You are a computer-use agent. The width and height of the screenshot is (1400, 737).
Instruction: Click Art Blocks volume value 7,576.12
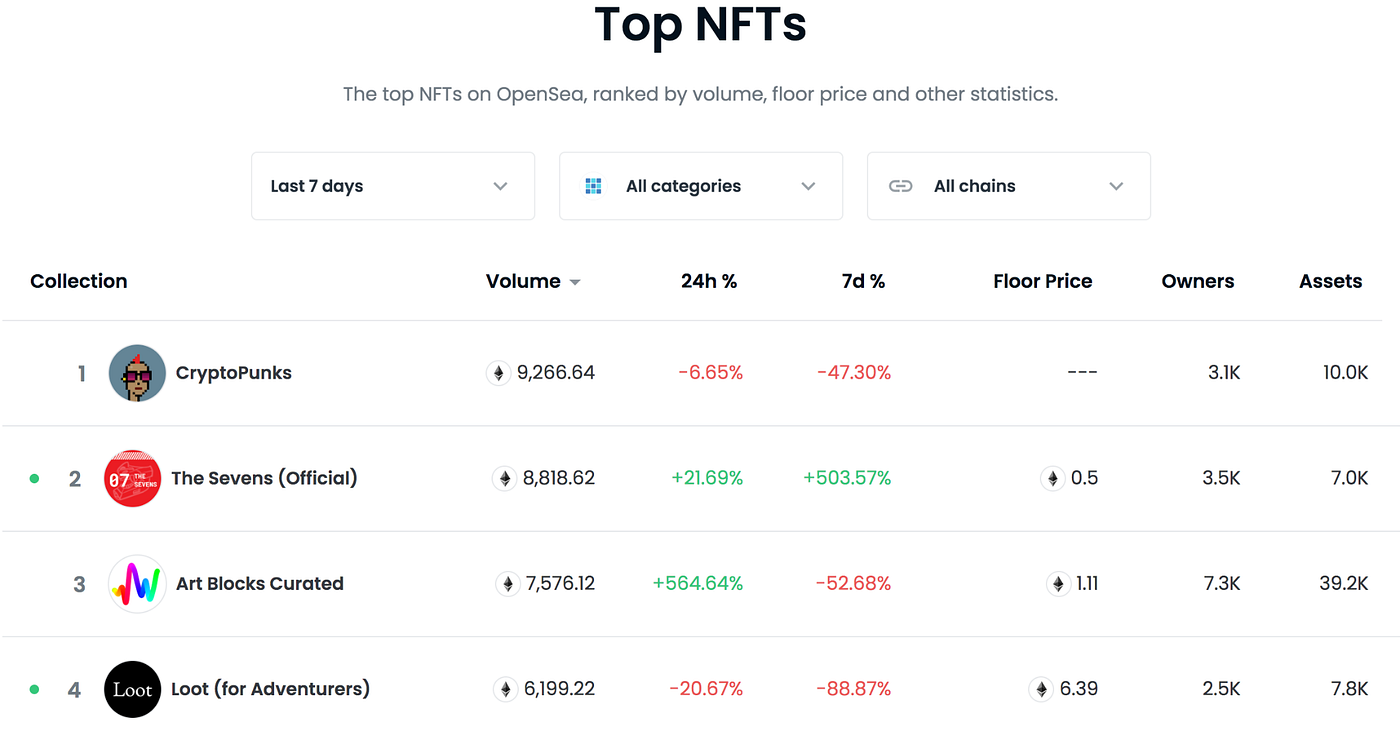[561, 584]
